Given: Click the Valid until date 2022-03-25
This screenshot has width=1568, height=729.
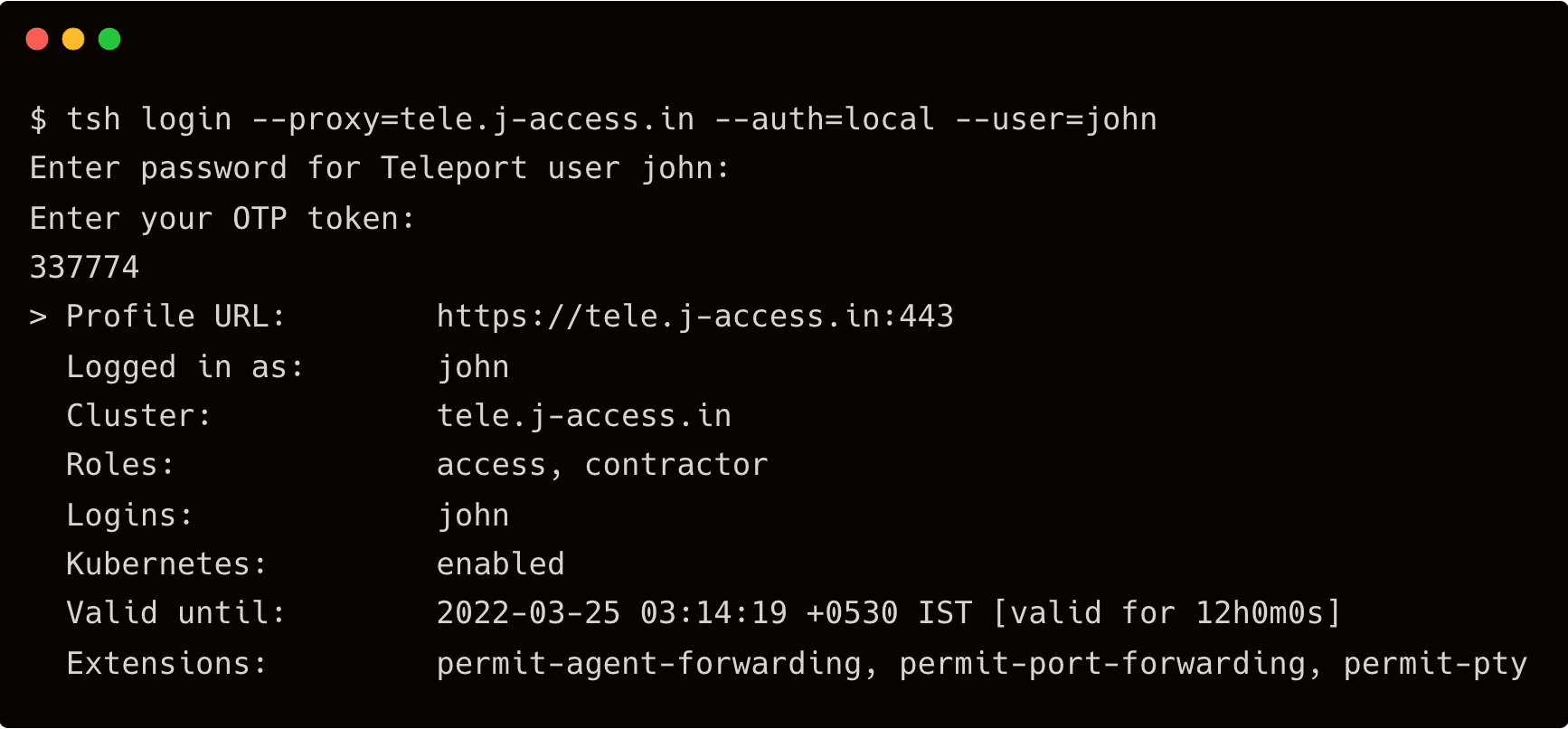Looking at the screenshot, I should [528, 613].
